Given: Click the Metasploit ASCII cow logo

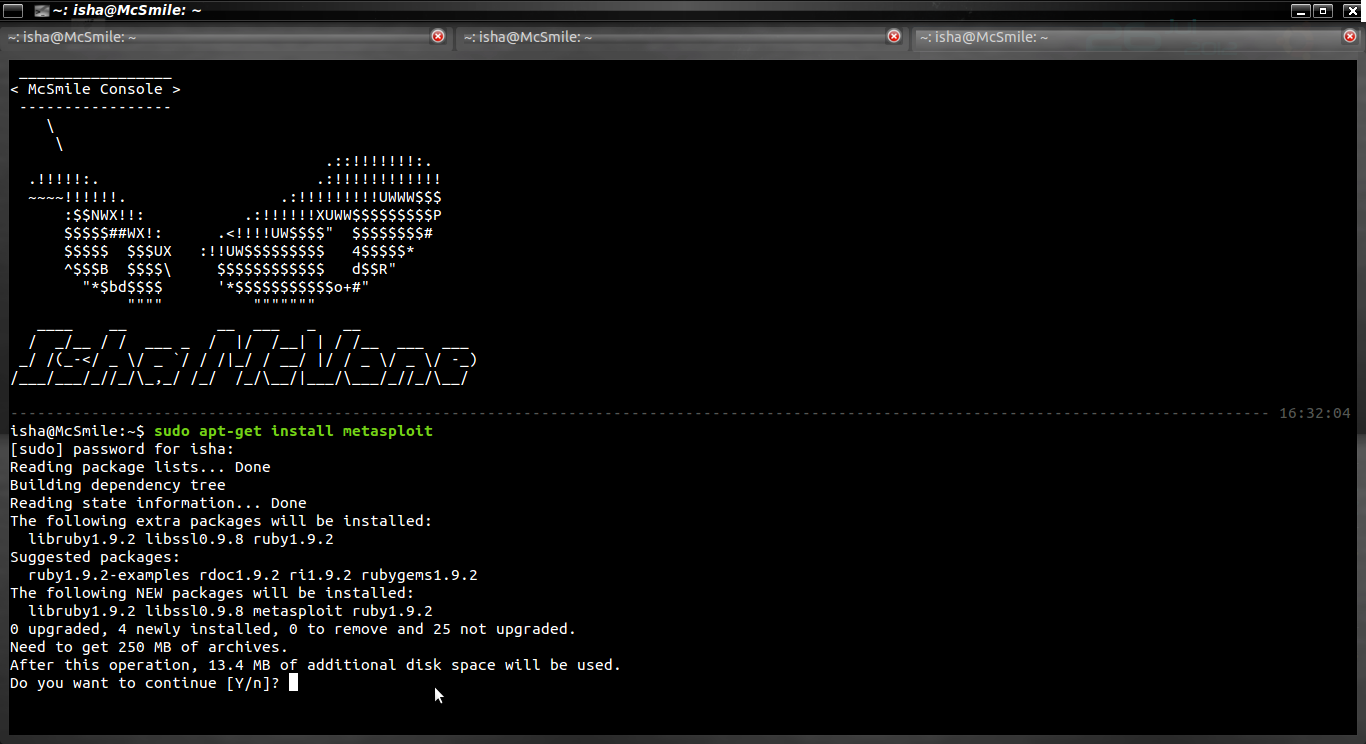Looking at the screenshot, I should pyautogui.click(x=230, y=230).
